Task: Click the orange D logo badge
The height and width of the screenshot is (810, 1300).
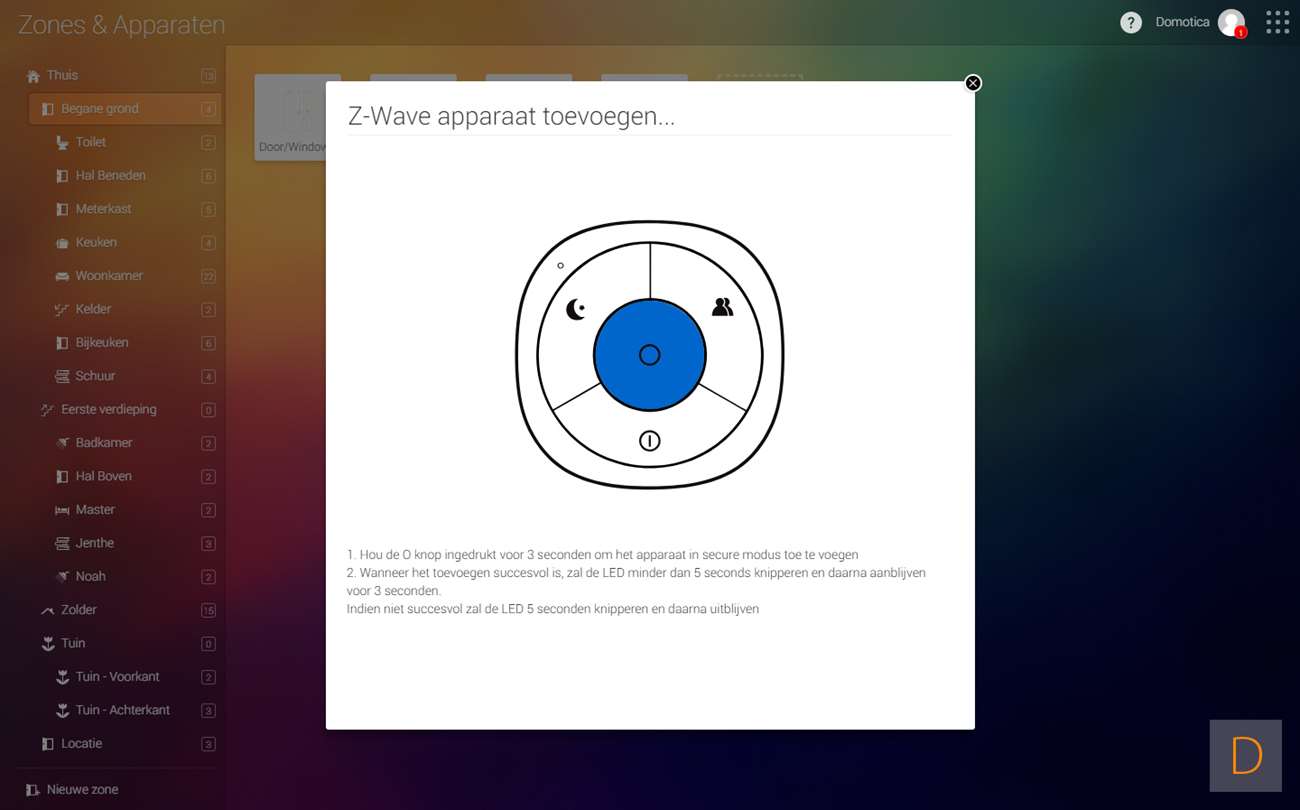Action: pos(1245,756)
